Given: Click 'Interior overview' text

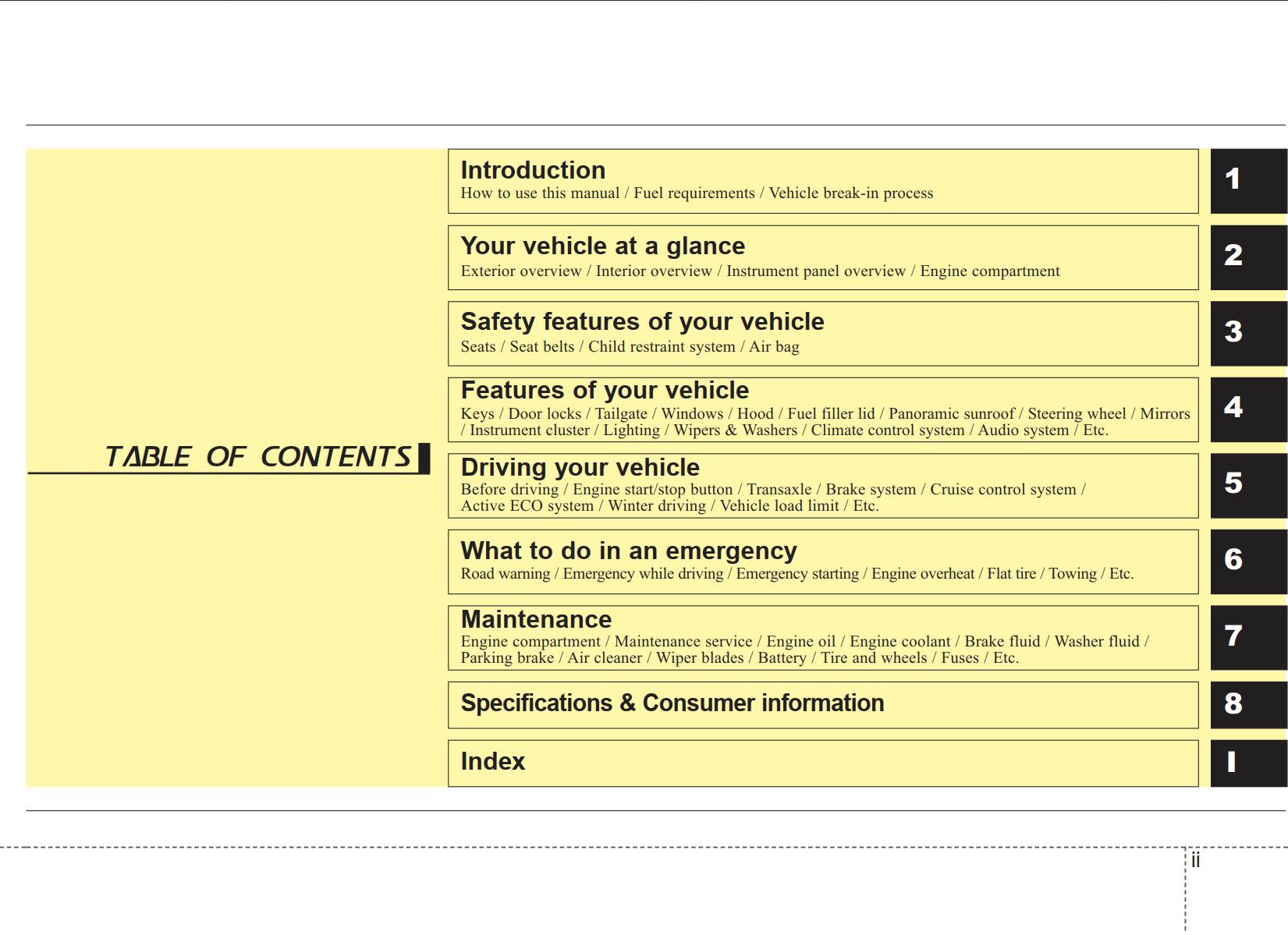Looking at the screenshot, I should (x=654, y=271).
